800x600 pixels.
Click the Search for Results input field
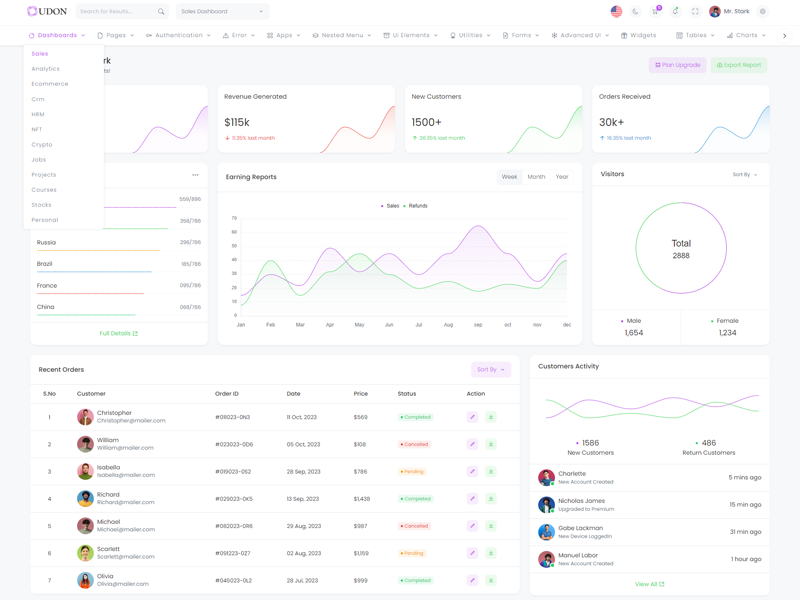(117, 12)
